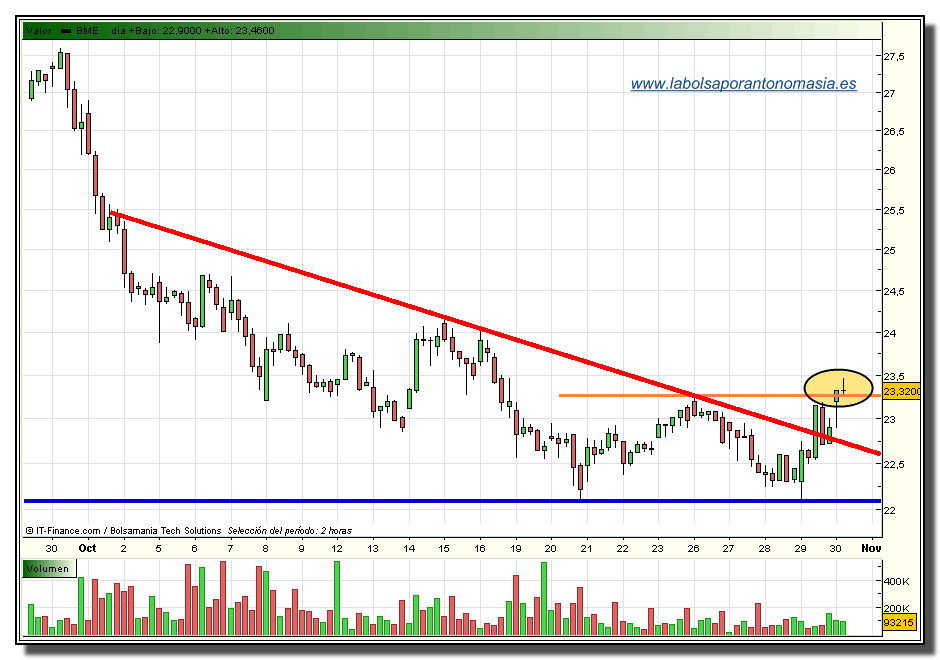Click the 30 date label before Nov
Screen dimensions: 940x660
pyautogui.click(x=835, y=548)
